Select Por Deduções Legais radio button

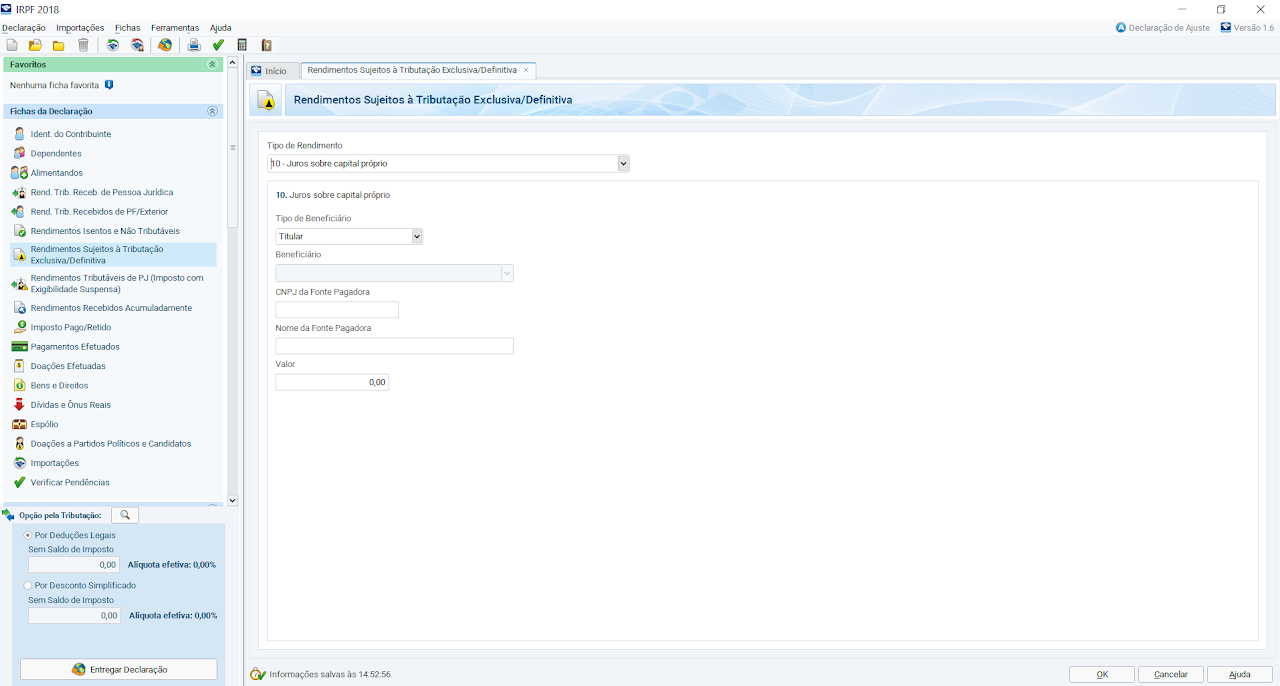pyautogui.click(x=28, y=535)
